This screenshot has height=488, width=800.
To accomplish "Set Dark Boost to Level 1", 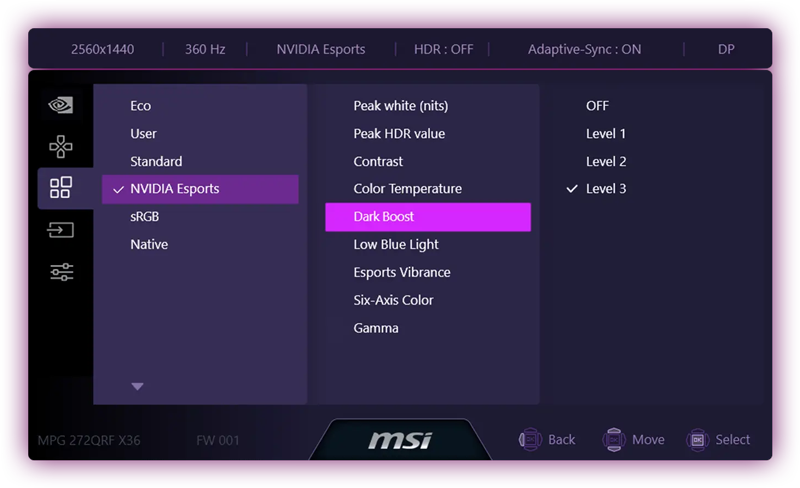I will tap(606, 134).
